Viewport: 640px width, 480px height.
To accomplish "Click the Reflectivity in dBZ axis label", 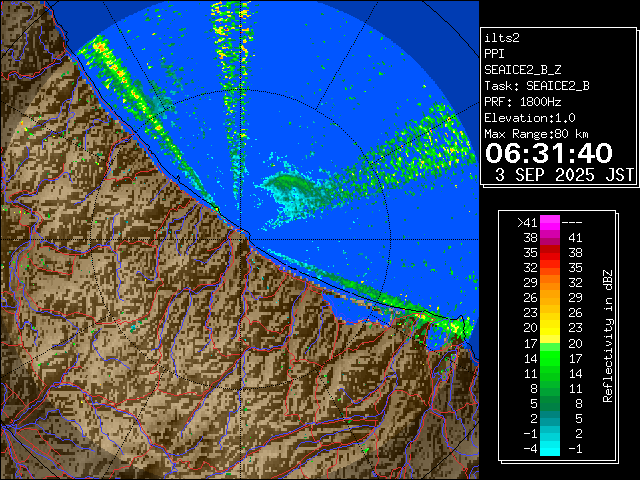I will 608,335.
